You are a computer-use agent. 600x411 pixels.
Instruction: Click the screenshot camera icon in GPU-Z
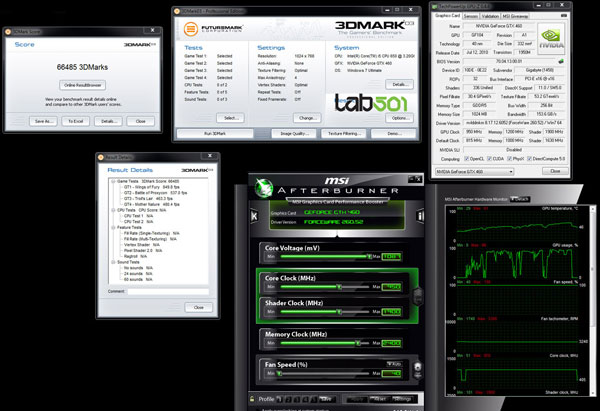[564, 16]
